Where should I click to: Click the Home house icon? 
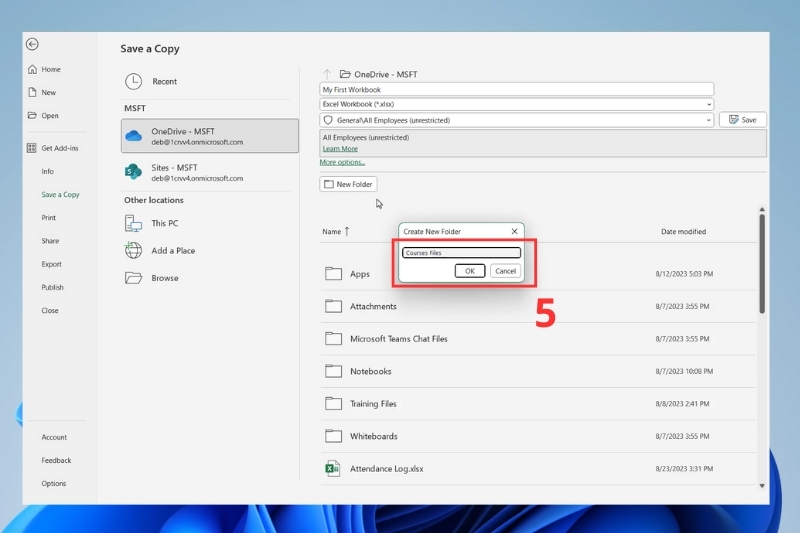click(x=32, y=69)
